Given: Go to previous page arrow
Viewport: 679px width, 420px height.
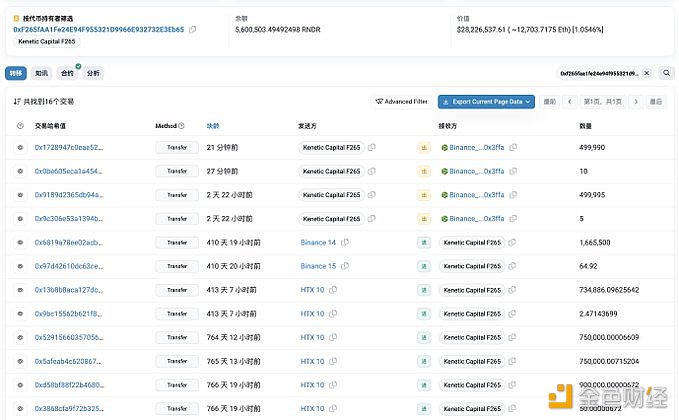Looking at the screenshot, I should coord(570,102).
